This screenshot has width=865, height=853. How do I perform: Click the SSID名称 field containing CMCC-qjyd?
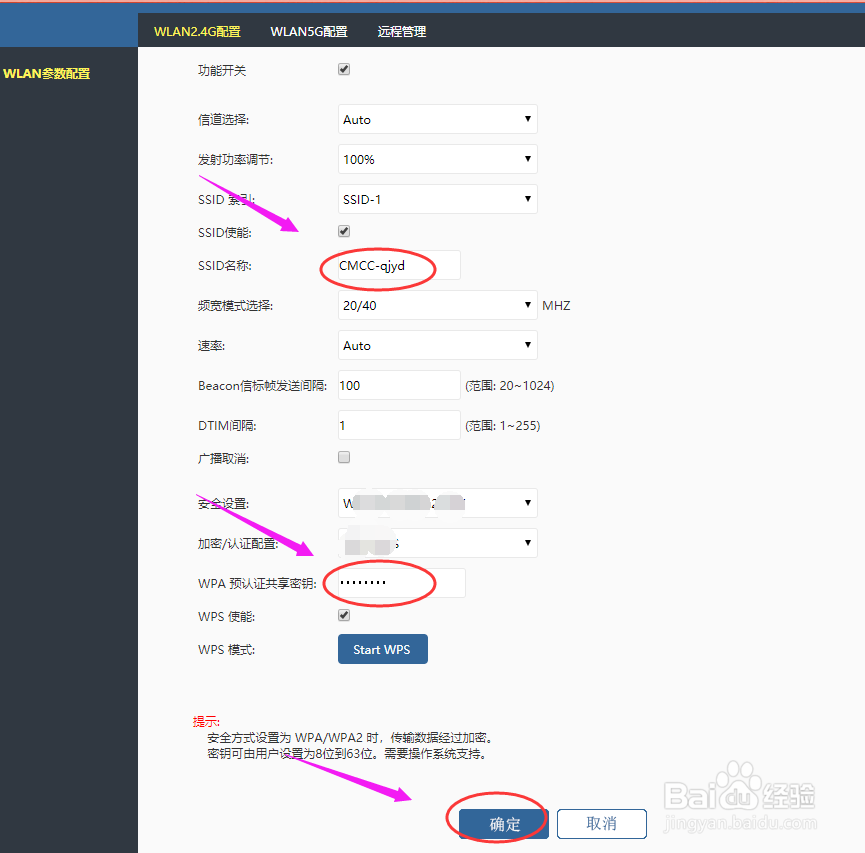click(x=398, y=265)
